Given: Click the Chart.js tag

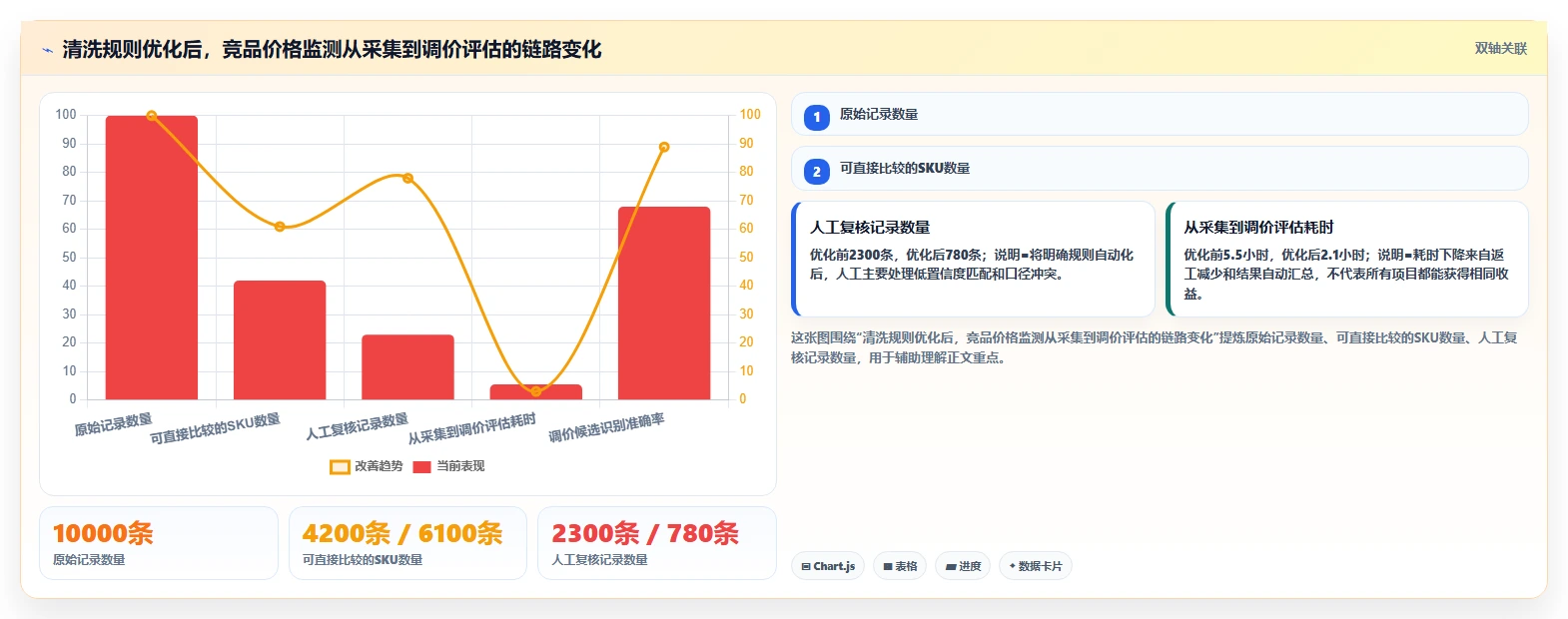Looking at the screenshot, I should click(828, 566).
